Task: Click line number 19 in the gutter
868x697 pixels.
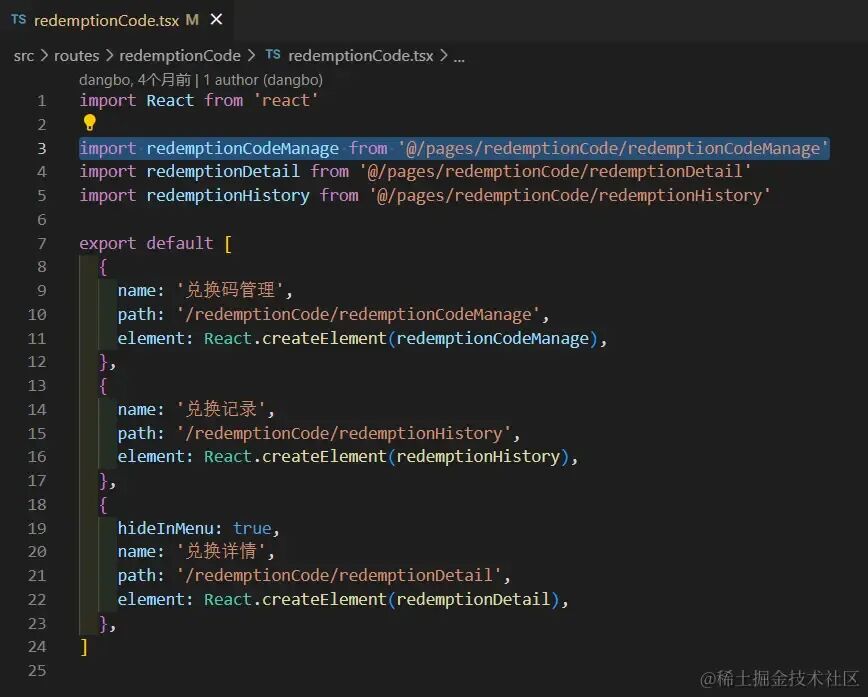Action: point(37,528)
